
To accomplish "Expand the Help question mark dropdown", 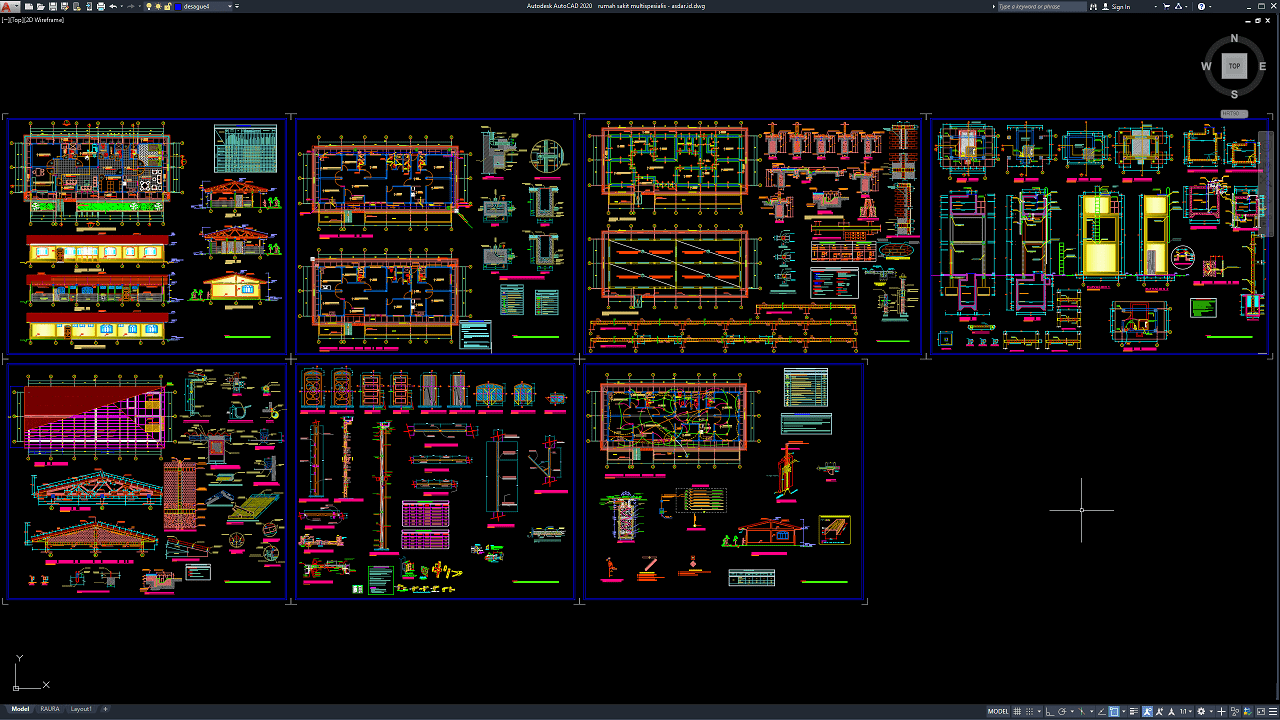I will click(x=1210, y=6).
